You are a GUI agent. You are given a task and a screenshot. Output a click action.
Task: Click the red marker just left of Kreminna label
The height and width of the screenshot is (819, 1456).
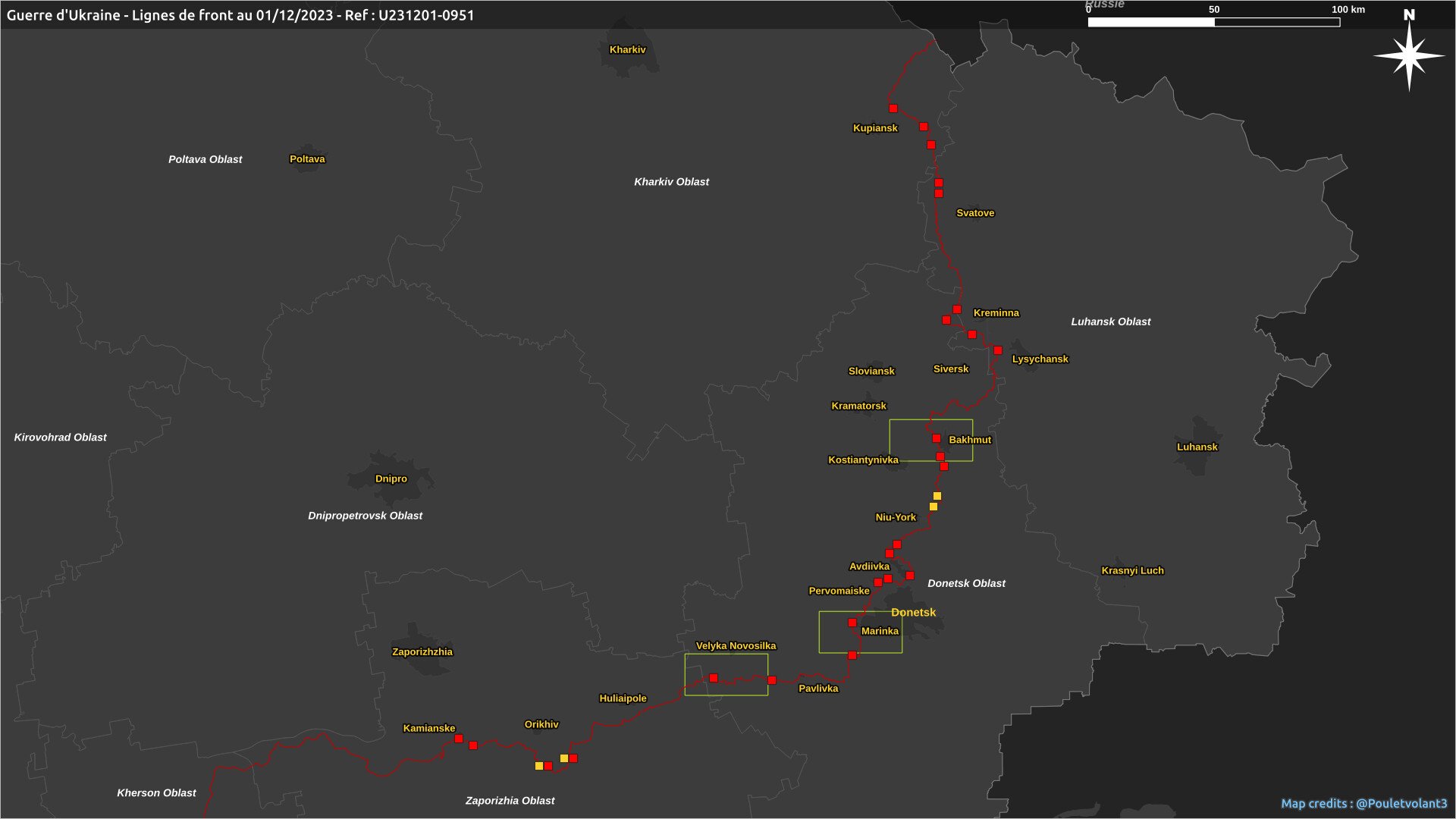pyautogui.click(x=957, y=309)
